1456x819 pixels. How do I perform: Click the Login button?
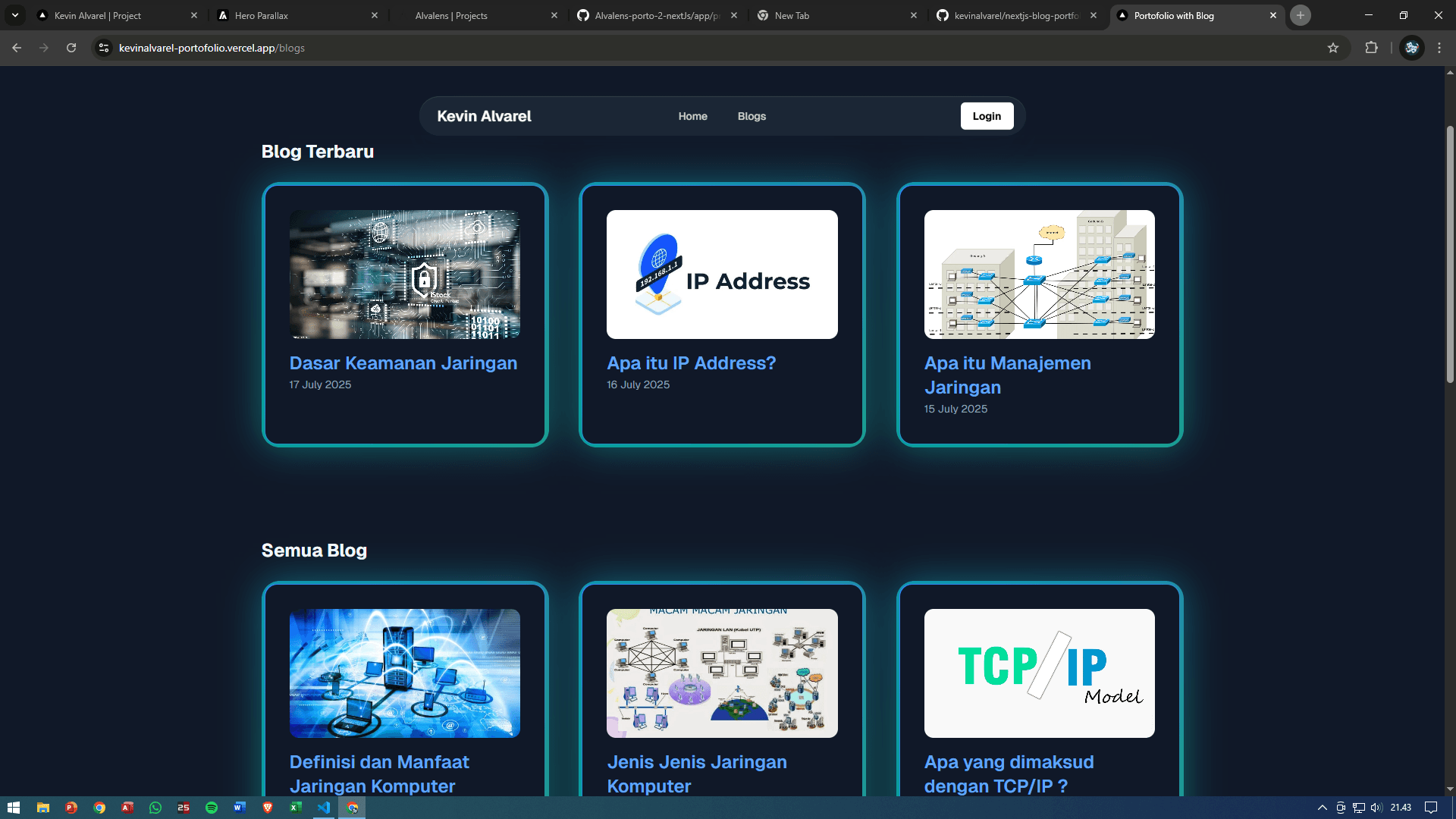(987, 116)
